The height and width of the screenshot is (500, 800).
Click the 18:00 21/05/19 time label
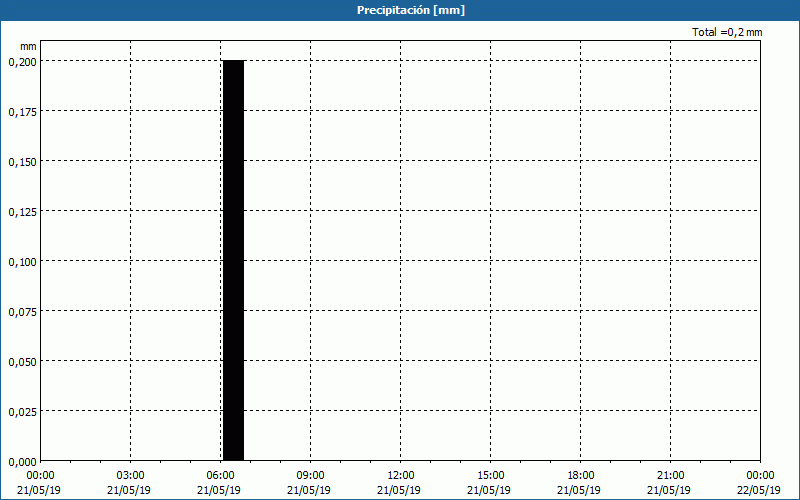pyautogui.click(x=579, y=483)
